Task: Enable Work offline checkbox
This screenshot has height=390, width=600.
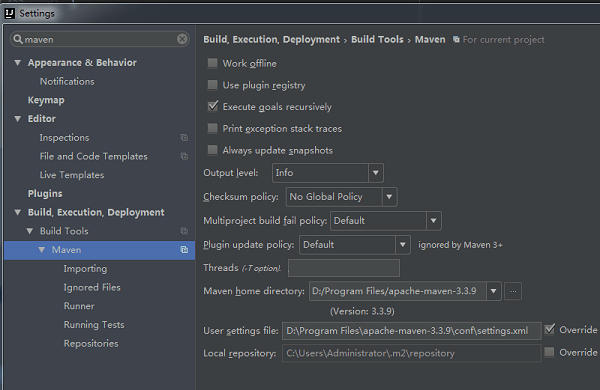Action: coord(212,63)
